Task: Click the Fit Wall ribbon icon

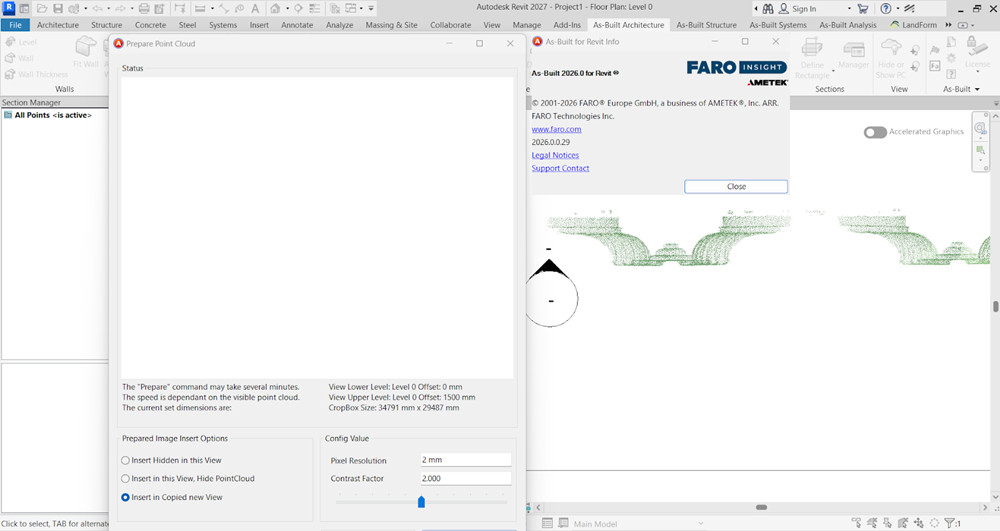Action: (x=86, y=47)
